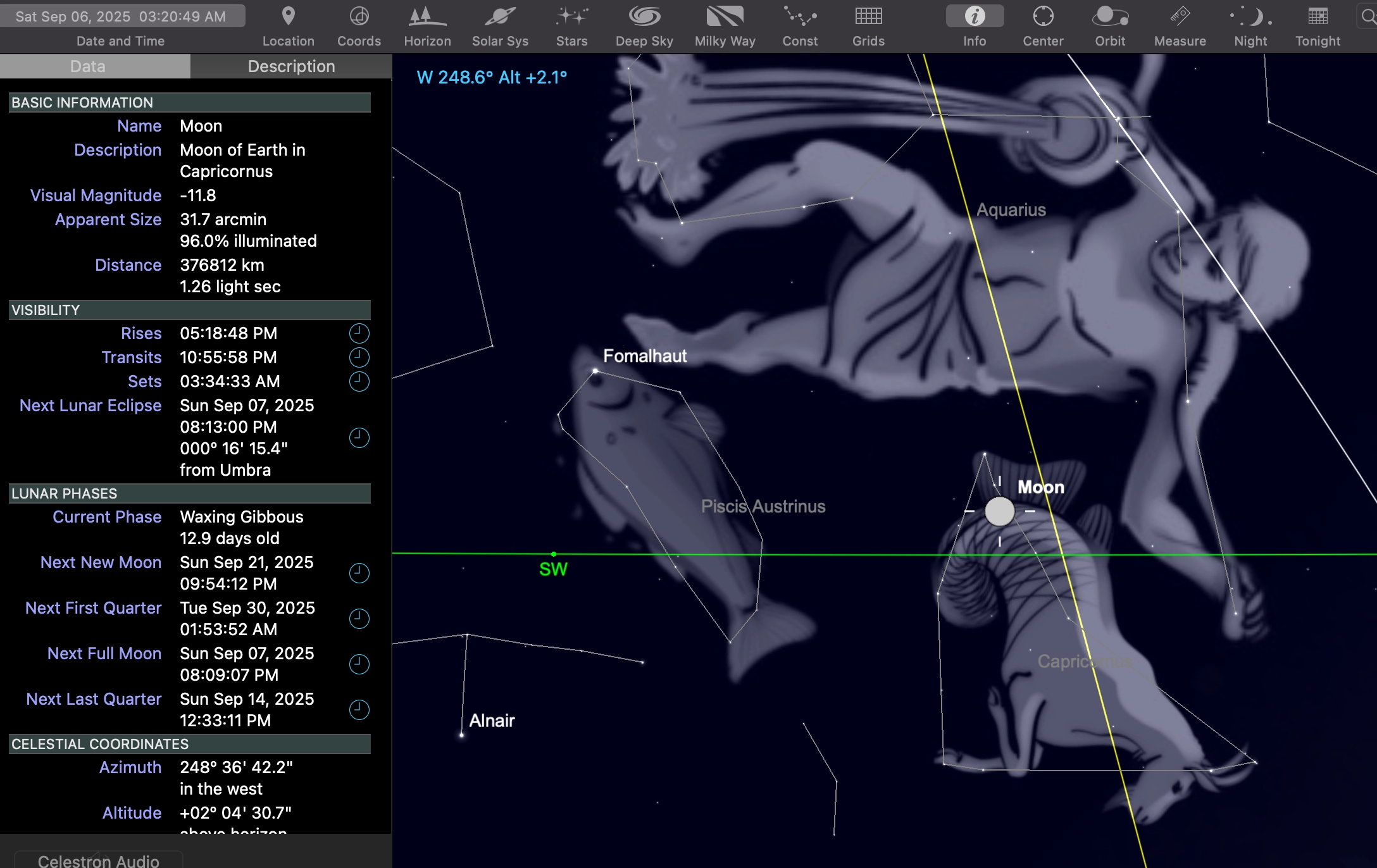This screenshot has width=1377, height=868.
Task: Center the selected object with Center icon
Action: click(1043, 16)
